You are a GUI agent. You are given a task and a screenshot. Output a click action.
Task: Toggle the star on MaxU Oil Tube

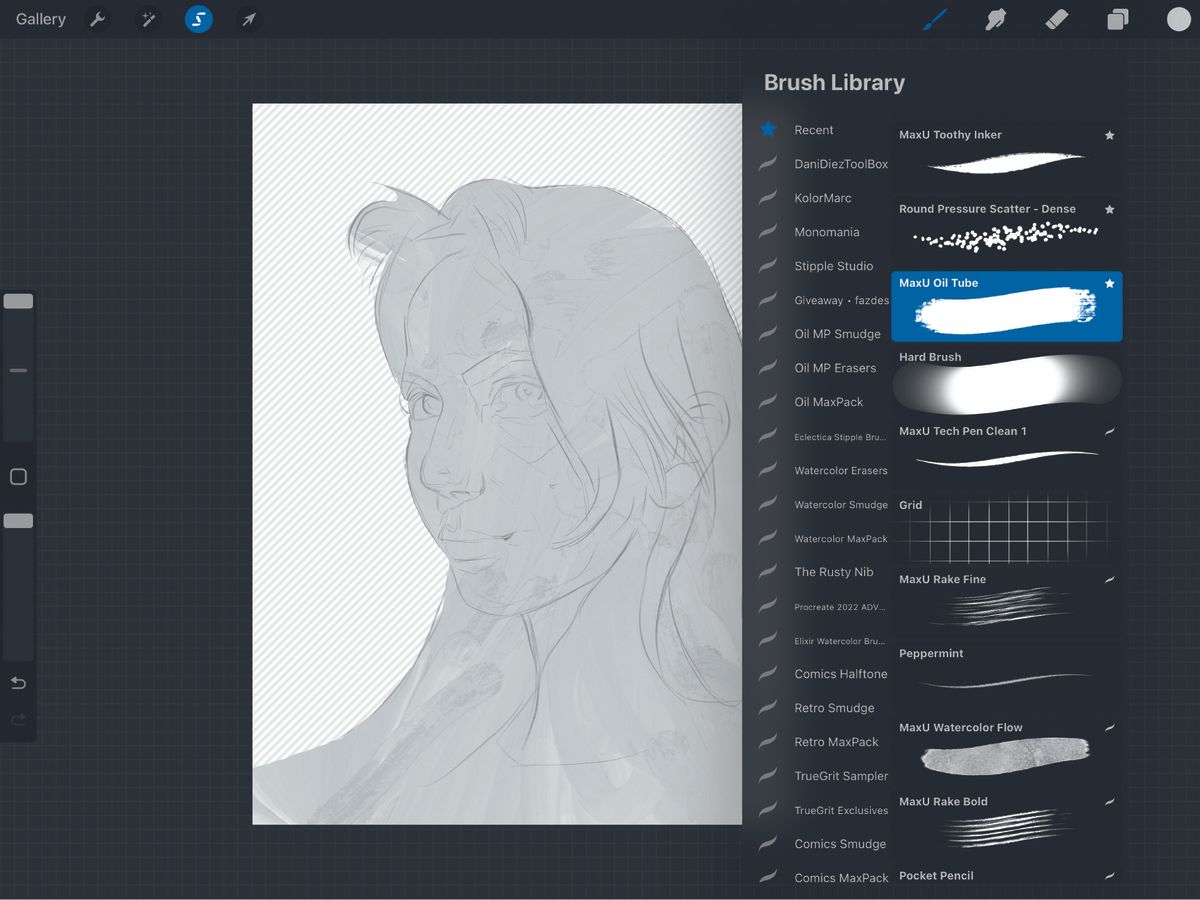click(1109, 283)
